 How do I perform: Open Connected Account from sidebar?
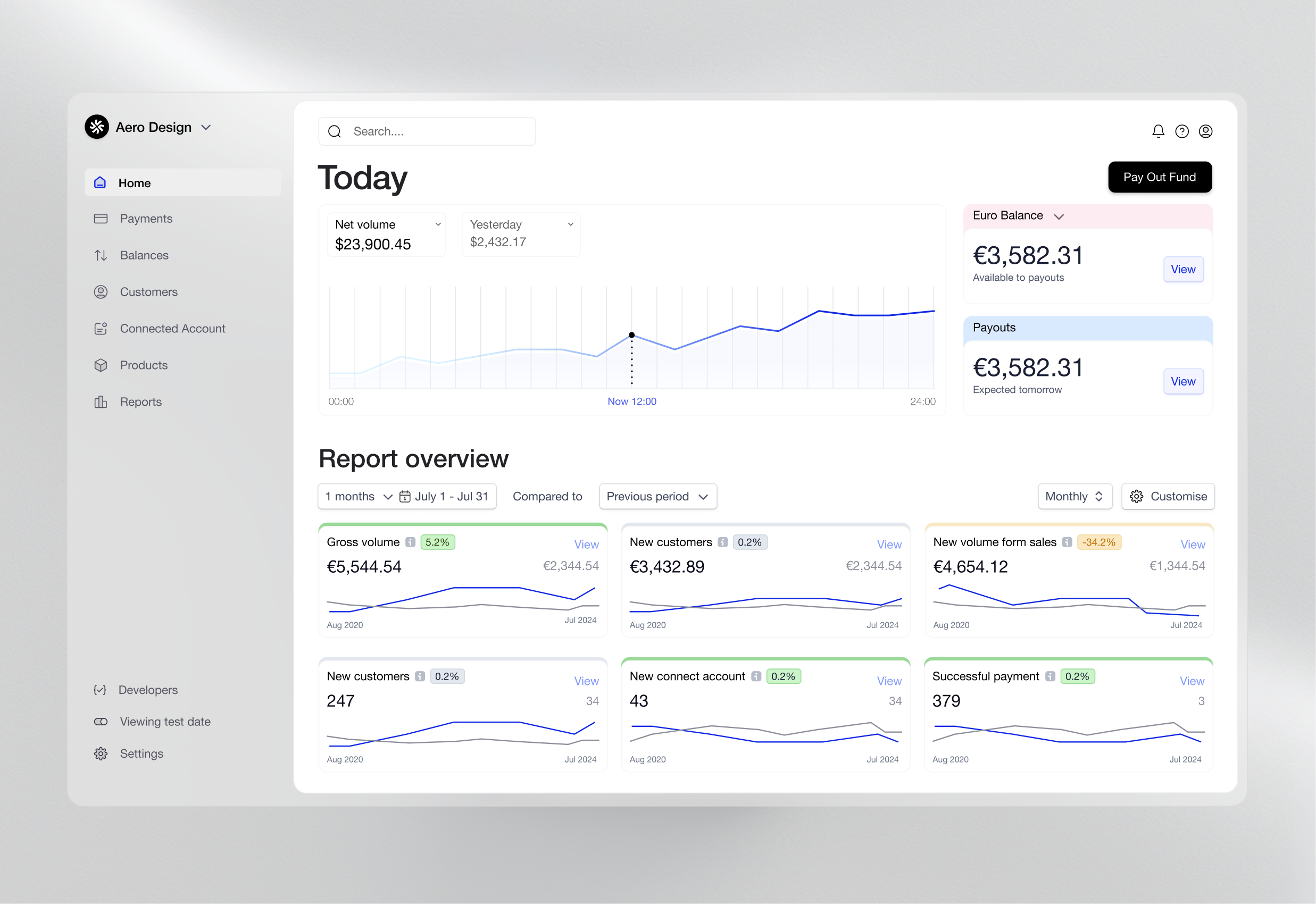pos(172,329)
